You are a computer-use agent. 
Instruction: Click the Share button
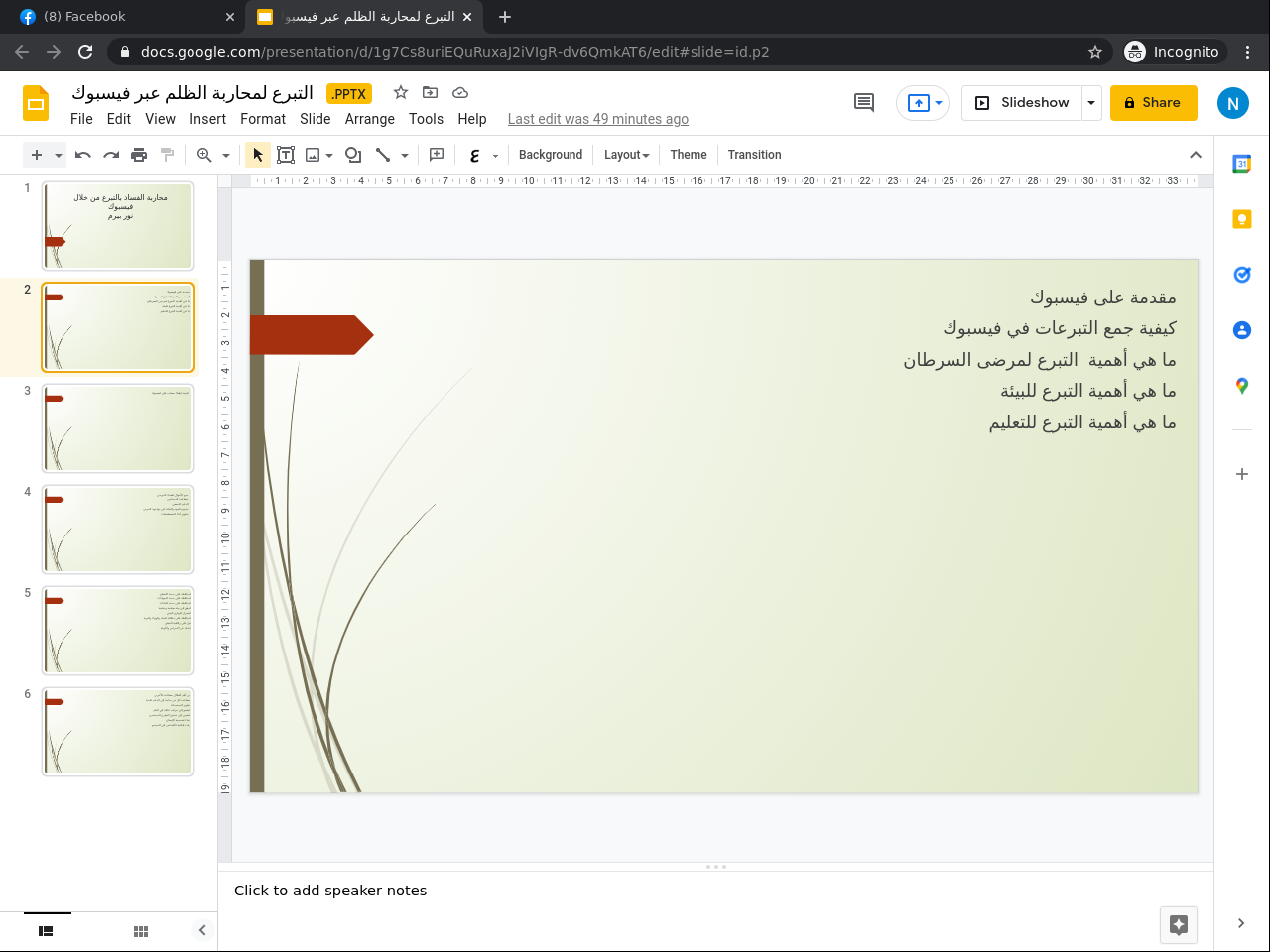[x=1154, y=103]
